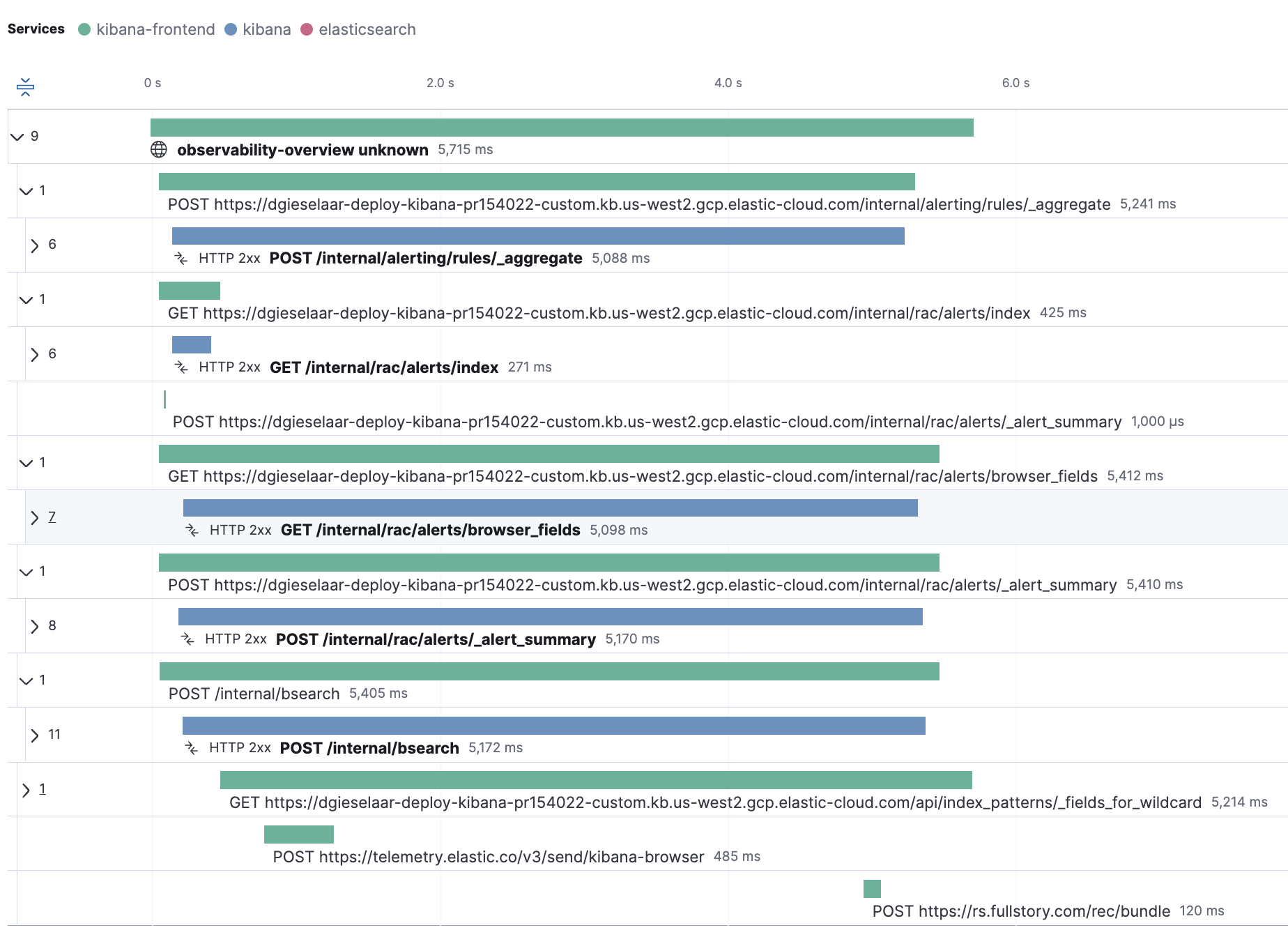Click the merge icon beside GET /internal/rac/alerts/index

[x=183, y=367]
